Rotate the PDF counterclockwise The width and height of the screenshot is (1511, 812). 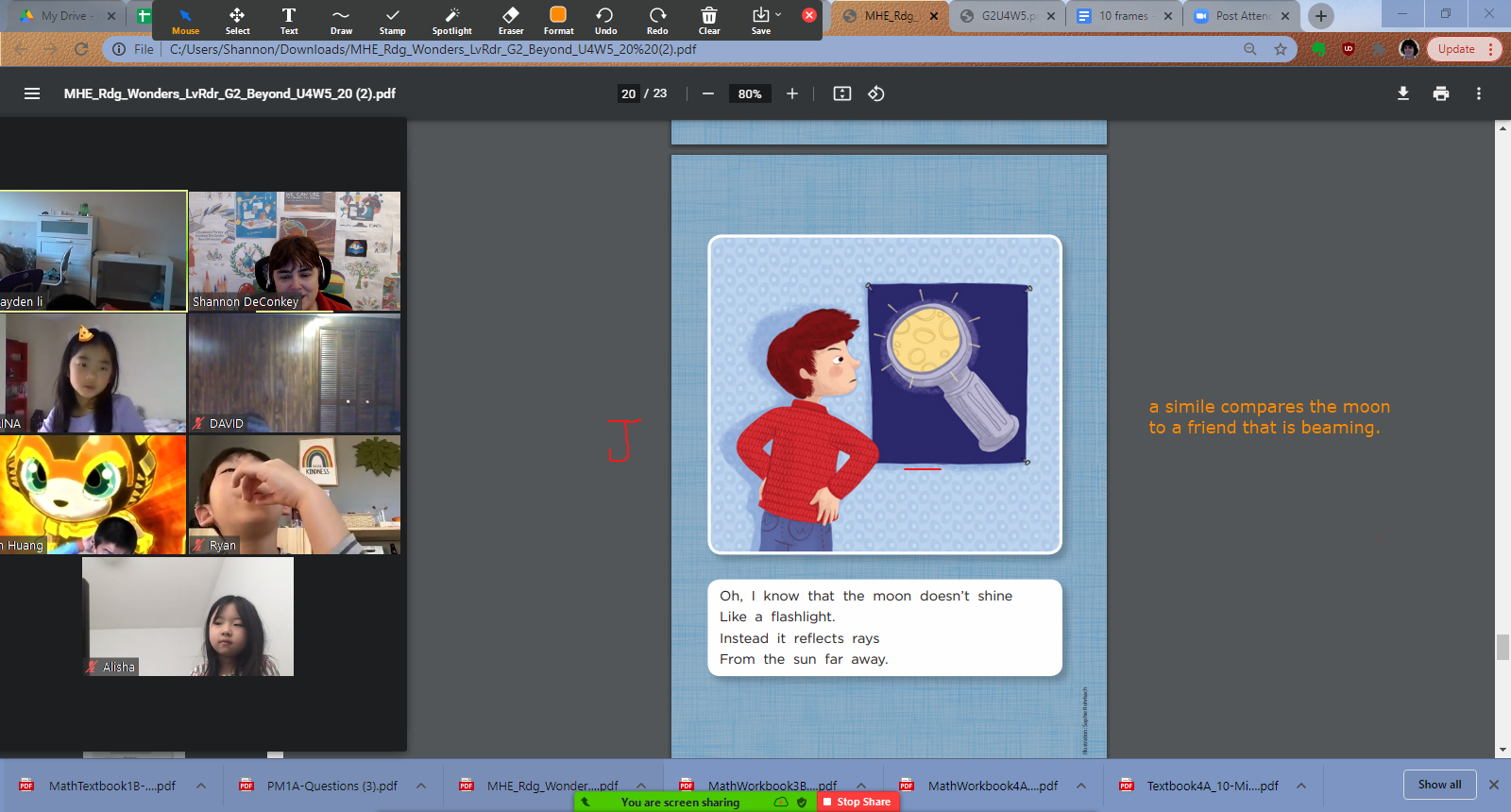tap(876, 93)
